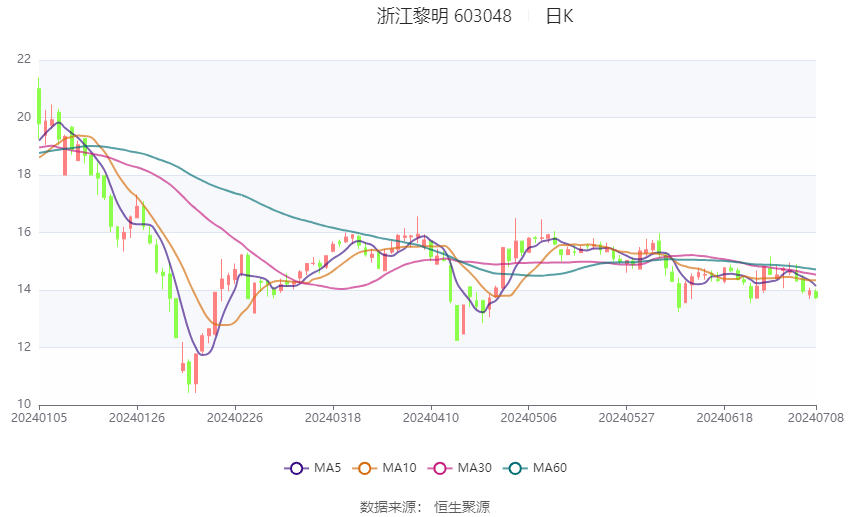Select the 日K period label in title
Screen dimensions: 850x517
pos(560,16)
